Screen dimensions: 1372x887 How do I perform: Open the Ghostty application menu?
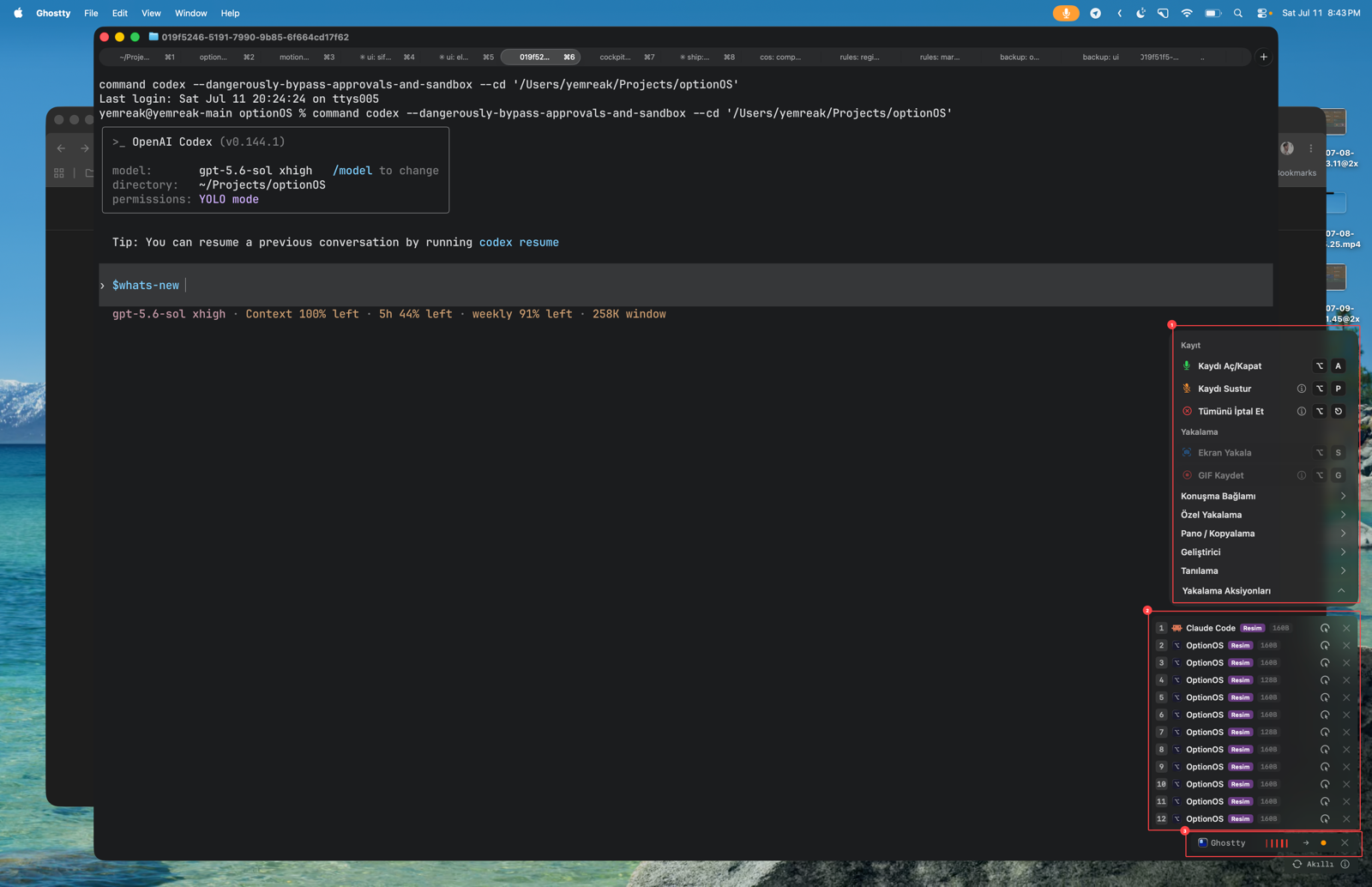(53, 13)
